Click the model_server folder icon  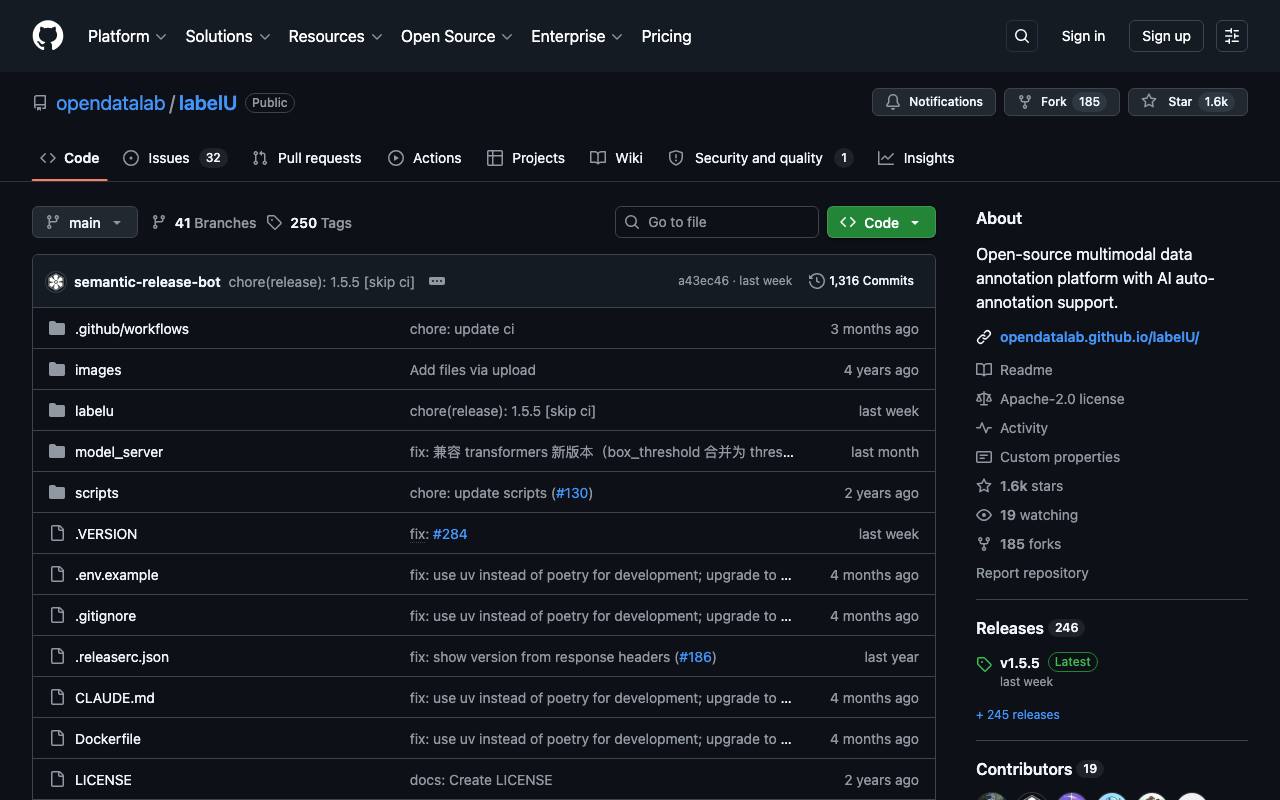click(x=57, y=451)
